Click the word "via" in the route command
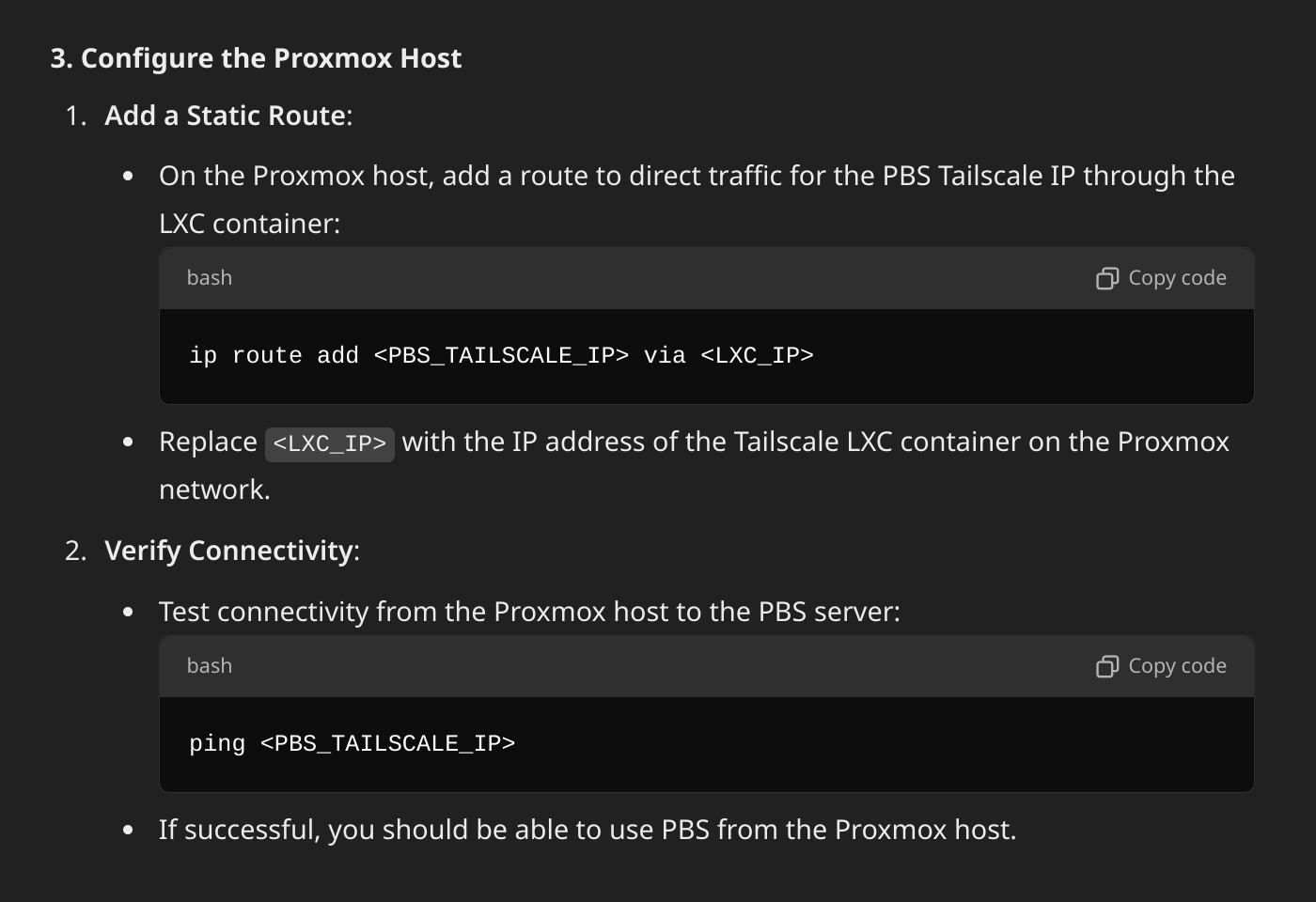Image resolution: width=1316 pixels, height=902 pixels. [665, 356]
